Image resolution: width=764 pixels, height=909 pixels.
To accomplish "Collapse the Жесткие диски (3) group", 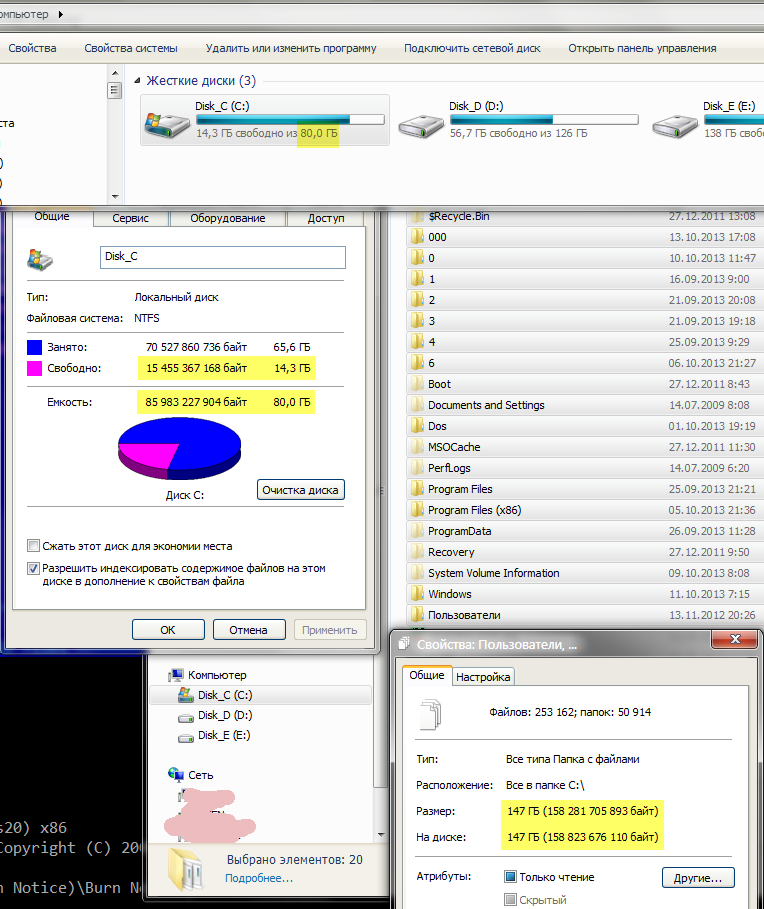I will 137,81.
